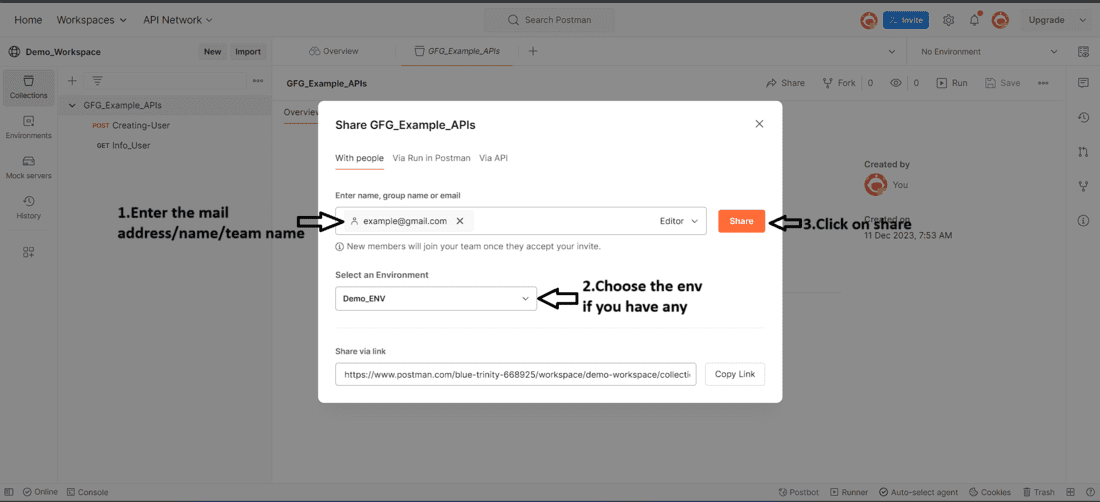Click the Online status indicator
The height and width of the screenshot is (502, 1100).
click(41, 492)
